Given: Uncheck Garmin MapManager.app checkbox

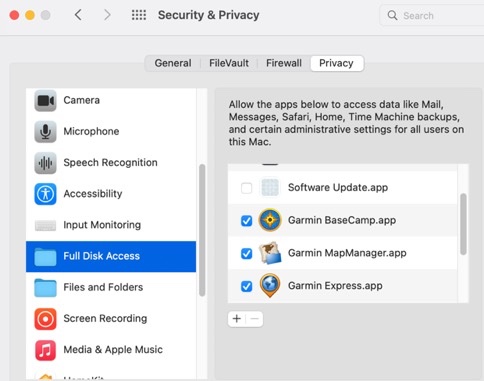Looking at the screenshot, I should pos(246,253).
